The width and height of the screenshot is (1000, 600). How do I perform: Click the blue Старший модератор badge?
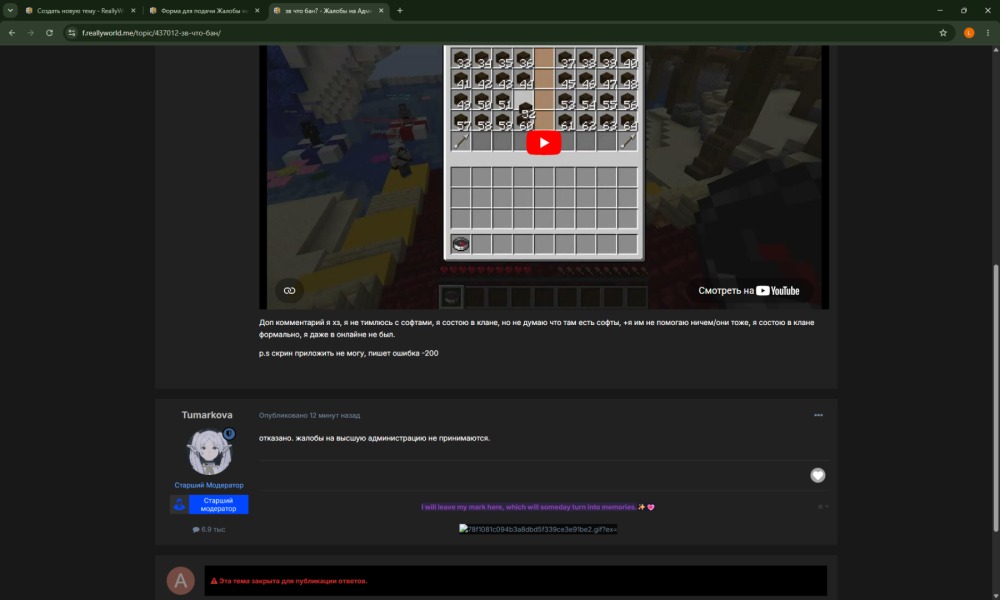coord(209,504)
